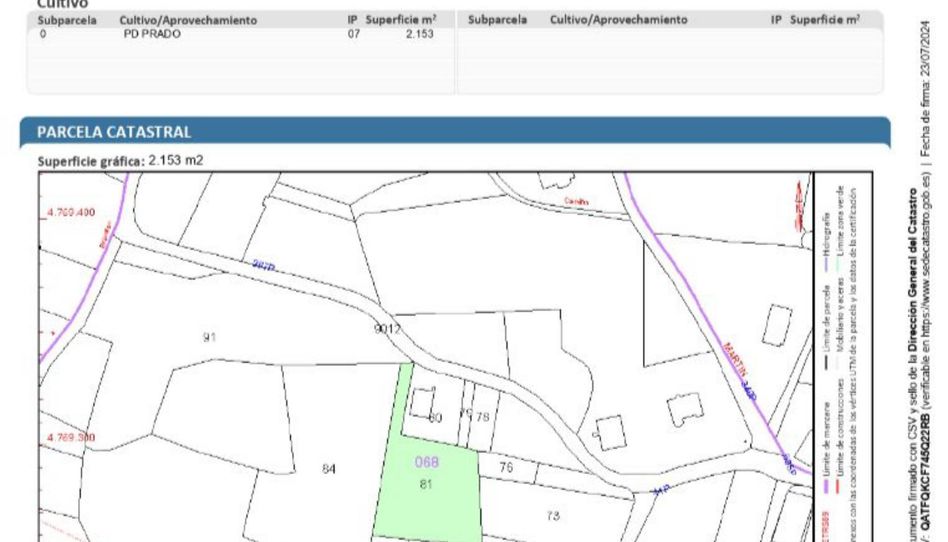This screenshot has width=948, height=542.
Task: Click the PARCELA CATASTRAL section header
Action: [x=114, y=132]
